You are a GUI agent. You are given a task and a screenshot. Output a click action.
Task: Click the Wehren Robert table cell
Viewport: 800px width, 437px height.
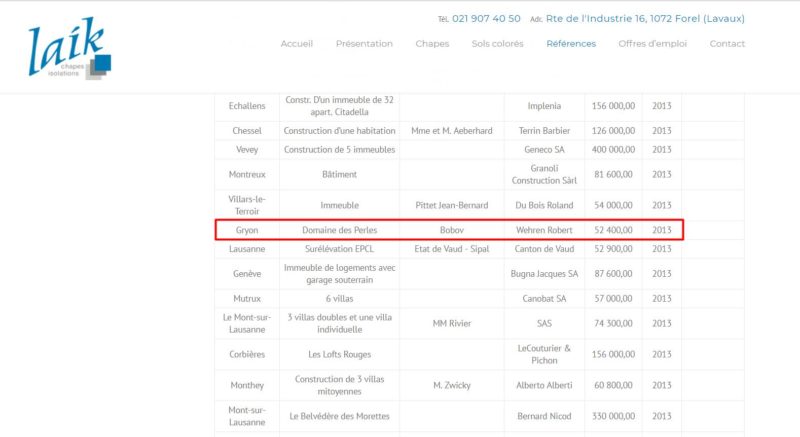(x=543, y=230)
